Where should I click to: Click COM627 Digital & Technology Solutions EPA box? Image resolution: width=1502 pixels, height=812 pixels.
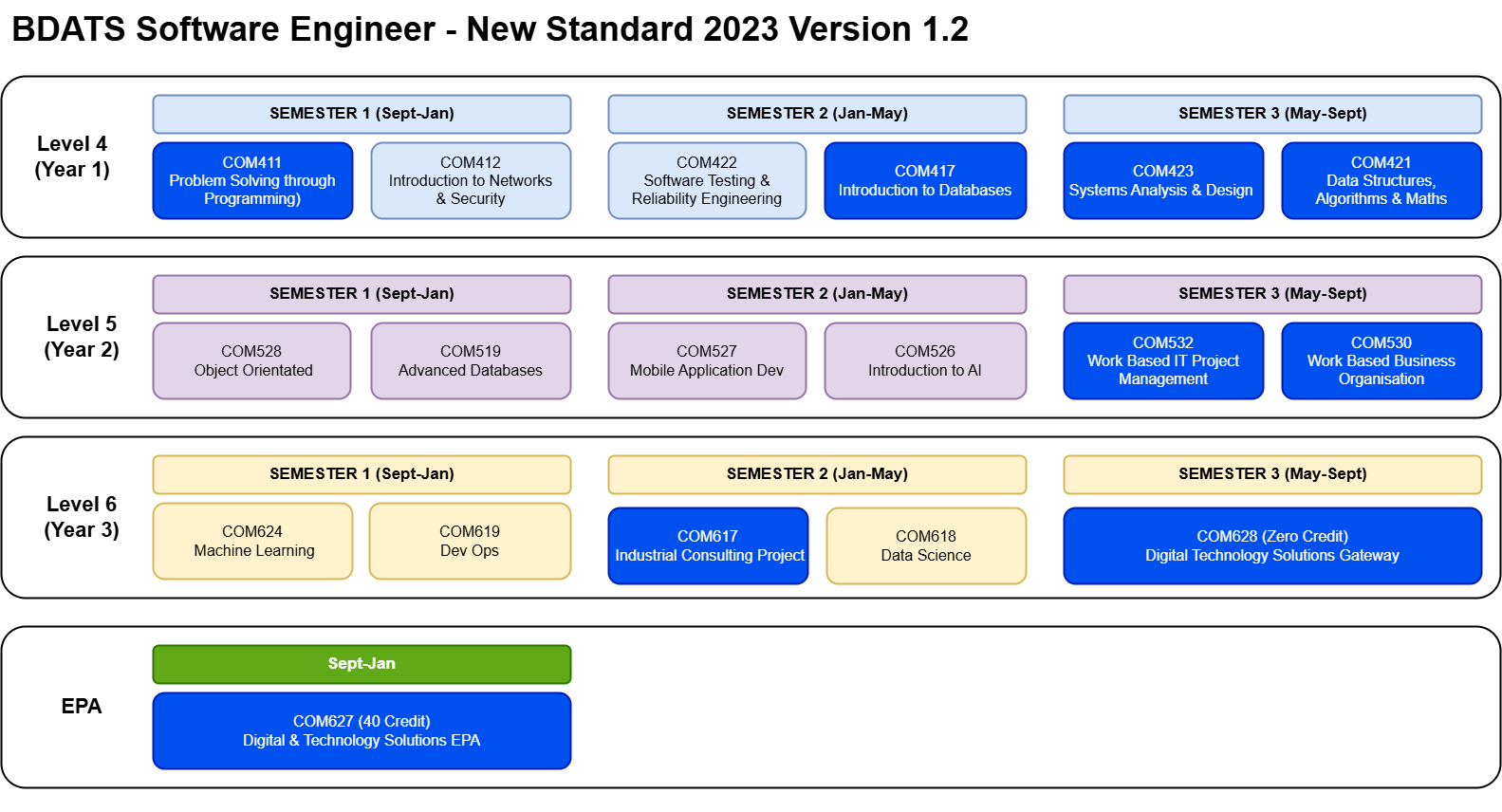click(362, 730)
